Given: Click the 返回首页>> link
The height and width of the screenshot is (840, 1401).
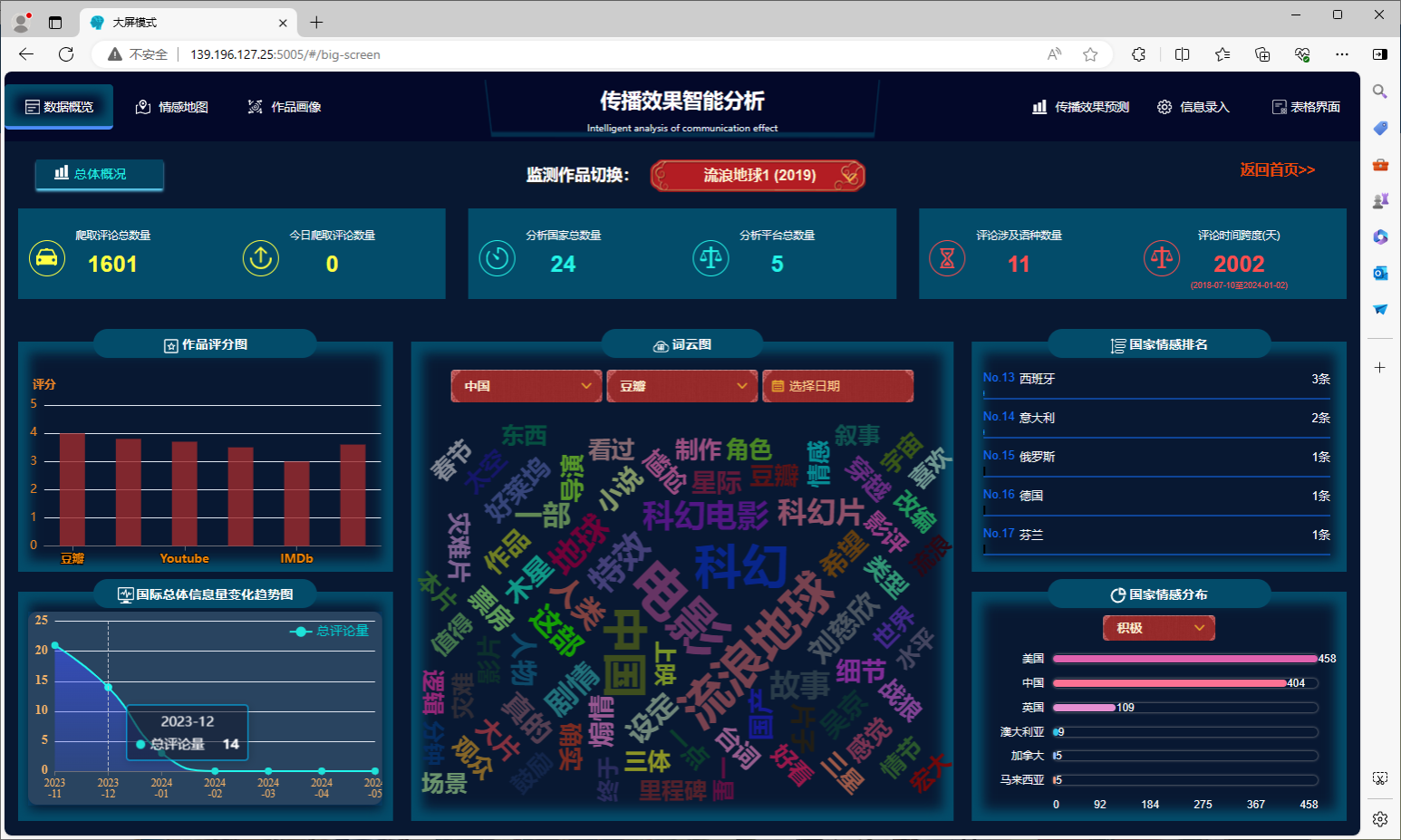Looking at the screenshot, I should [1277, 169].
